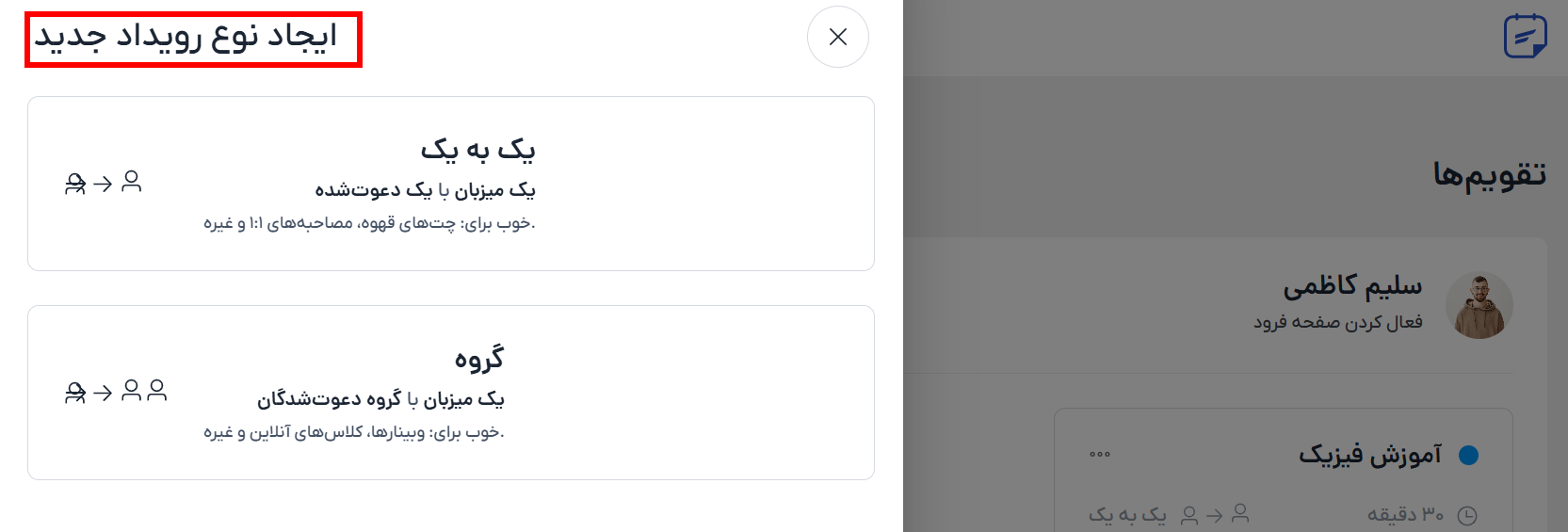Click the "ایجاد نوع رویداد جدید" dialog title

186,37
